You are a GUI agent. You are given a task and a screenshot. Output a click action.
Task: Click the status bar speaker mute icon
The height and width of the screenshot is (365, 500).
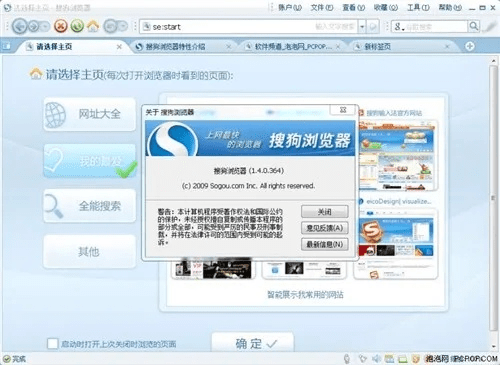(x=376, y=359)
